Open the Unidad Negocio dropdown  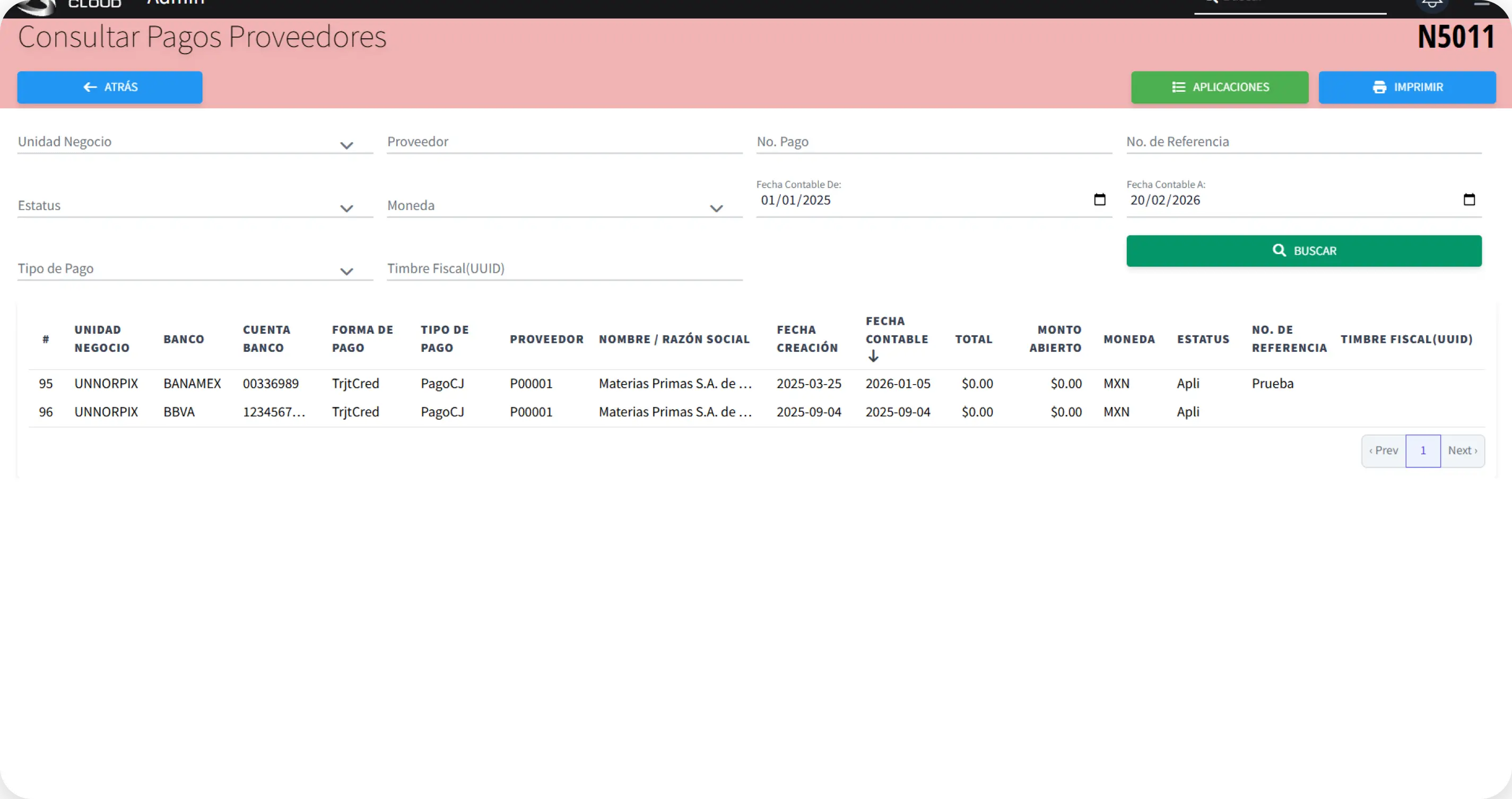tap(347, 145)
